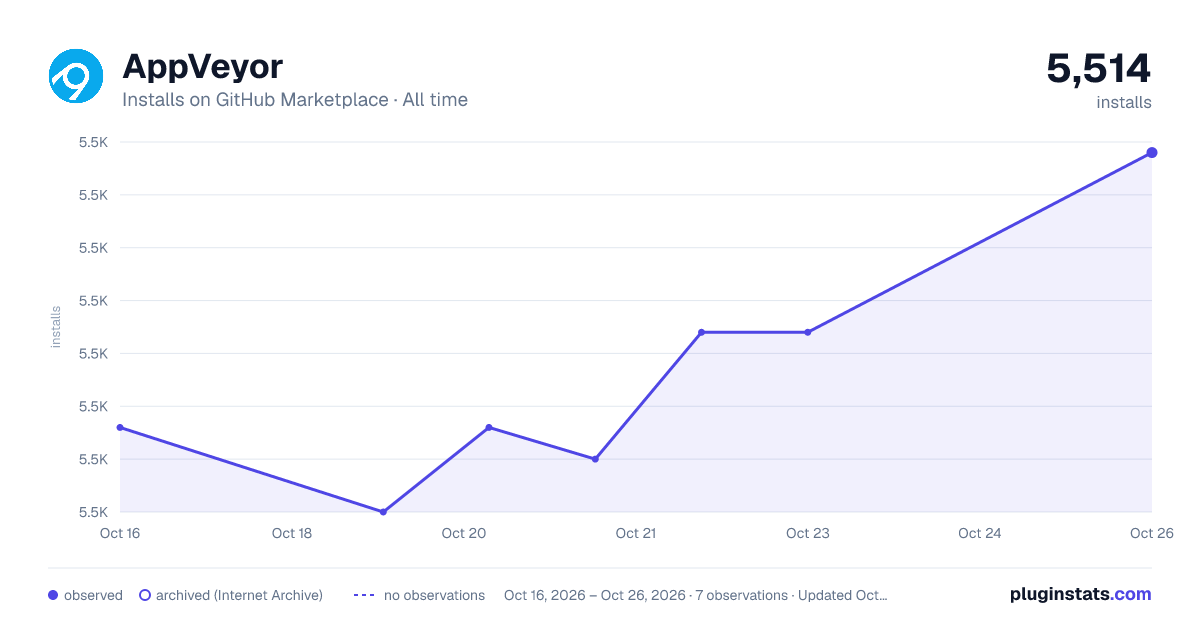Click the data point just after Oct 20
This screenshot has width=1200, height=630.
point(489,427)
